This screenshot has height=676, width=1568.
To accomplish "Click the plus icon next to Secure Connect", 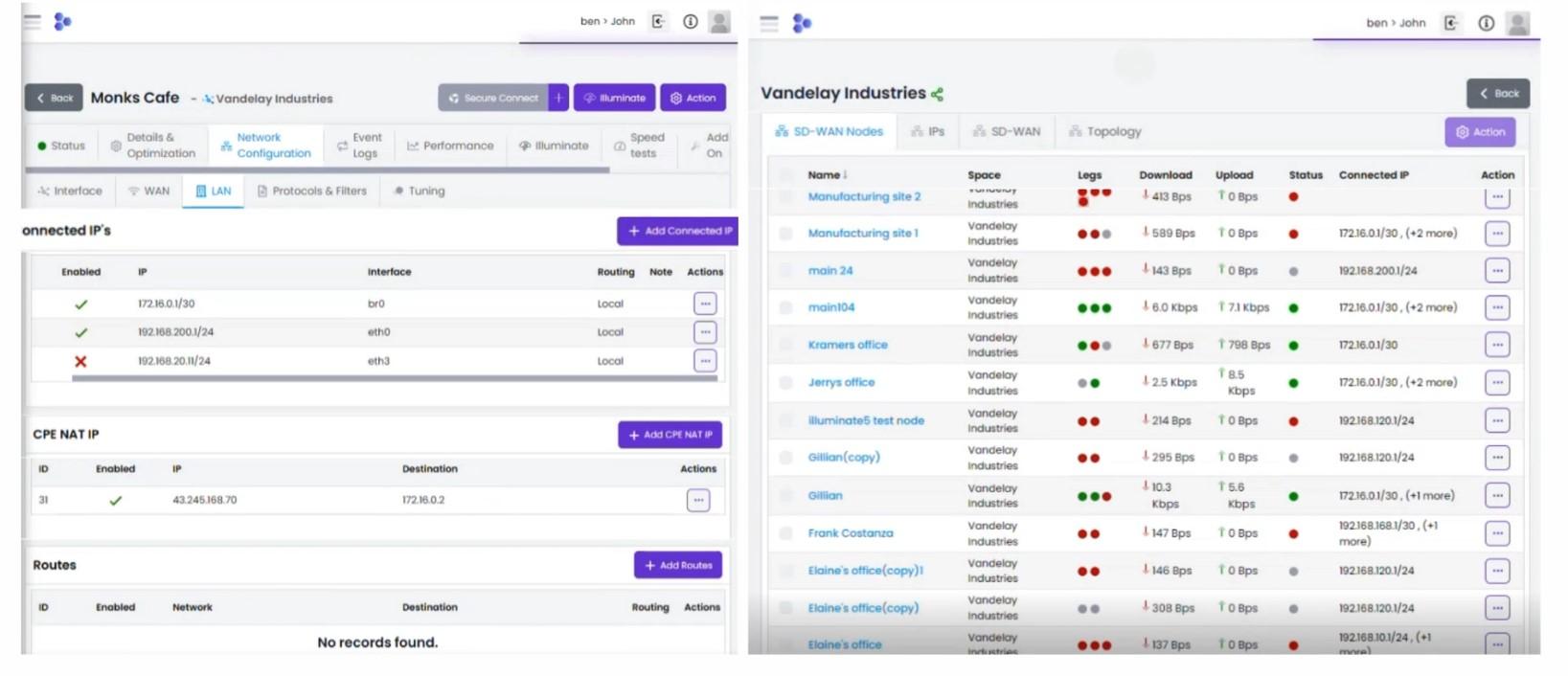I will (x=558, y=98).
